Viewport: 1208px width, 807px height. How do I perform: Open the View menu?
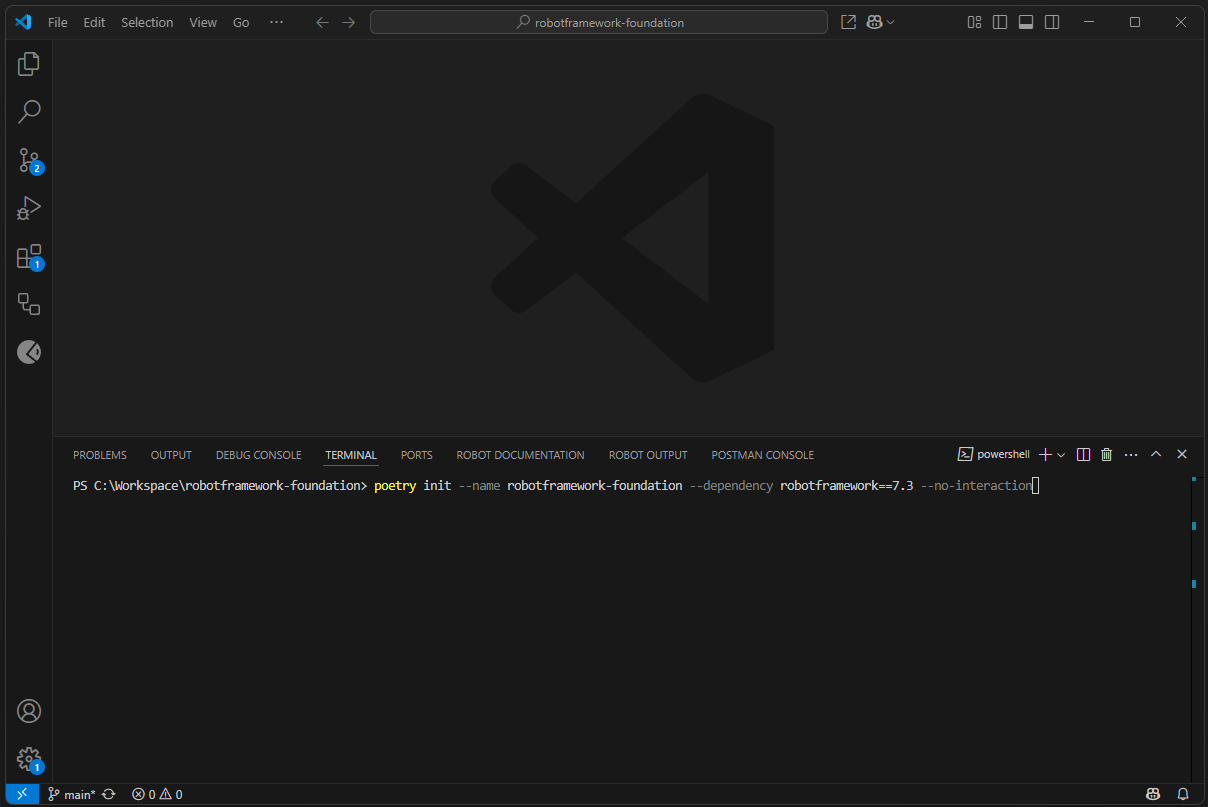(203, 22)
